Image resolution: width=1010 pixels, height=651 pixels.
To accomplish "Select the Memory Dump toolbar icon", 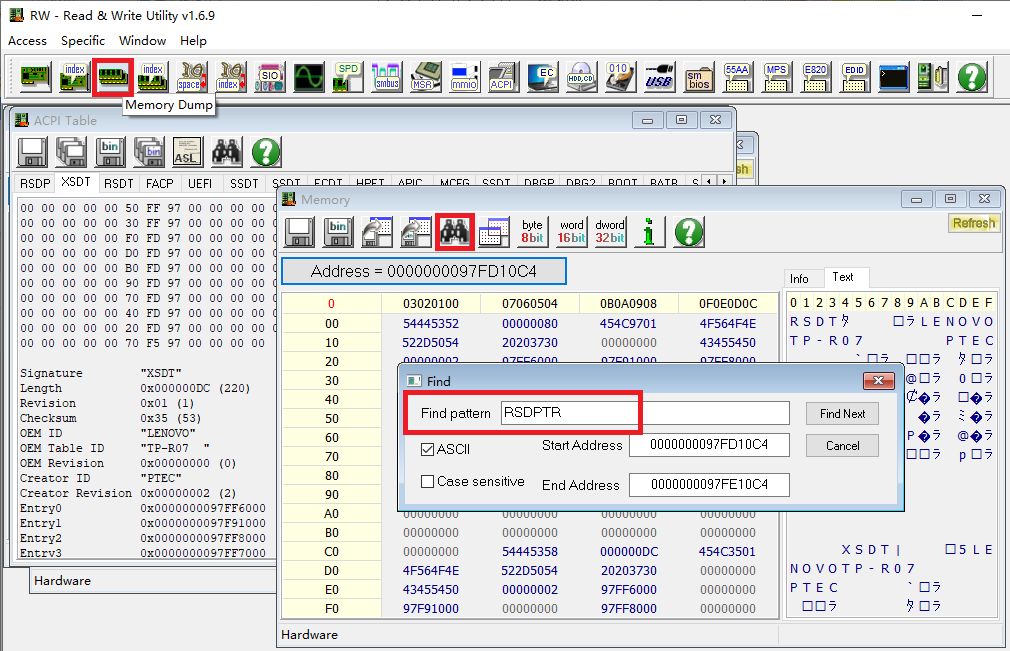I will pyautogui.click(x=112, y=76).
